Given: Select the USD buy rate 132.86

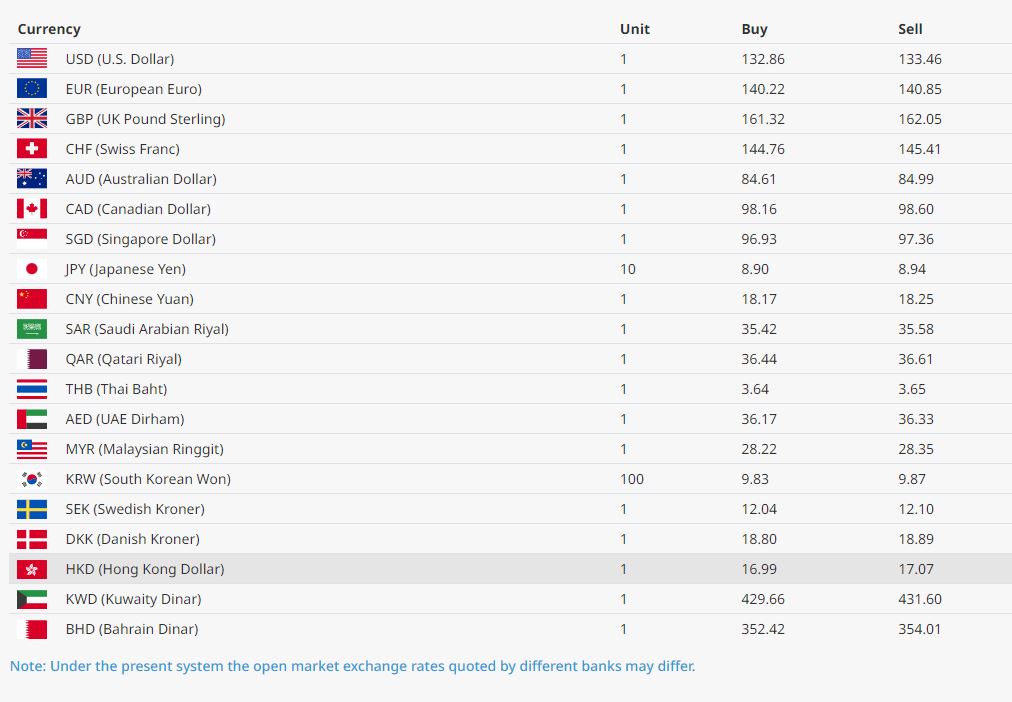Looking at the screenshot, I should point(763,59).
